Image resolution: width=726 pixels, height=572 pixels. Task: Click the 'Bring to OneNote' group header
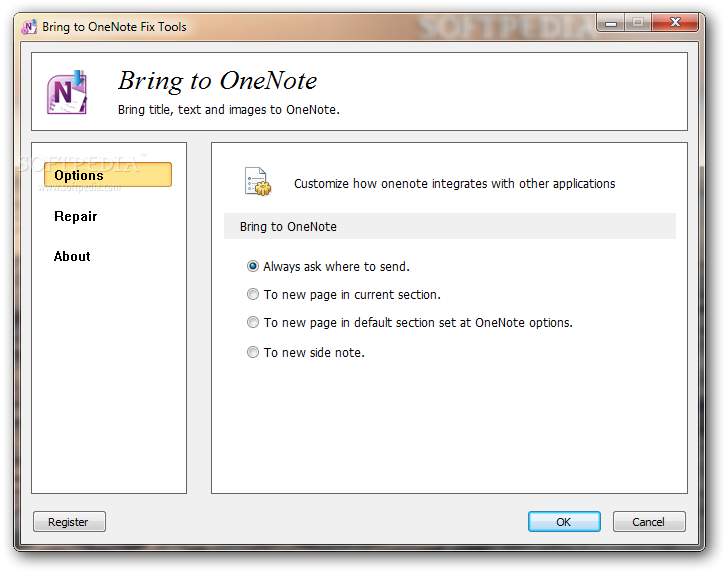450,226
